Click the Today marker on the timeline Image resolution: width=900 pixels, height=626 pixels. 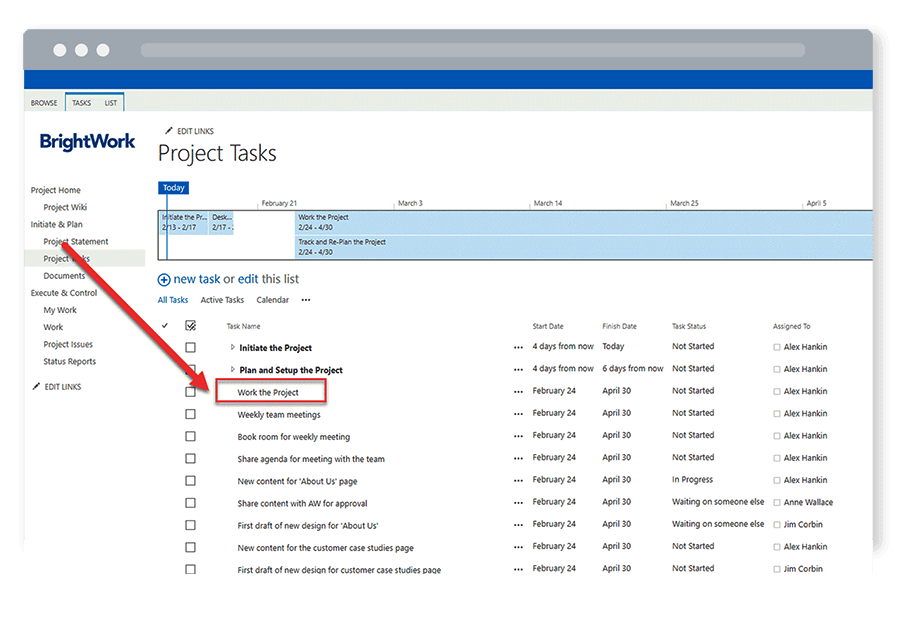(173, 188)
